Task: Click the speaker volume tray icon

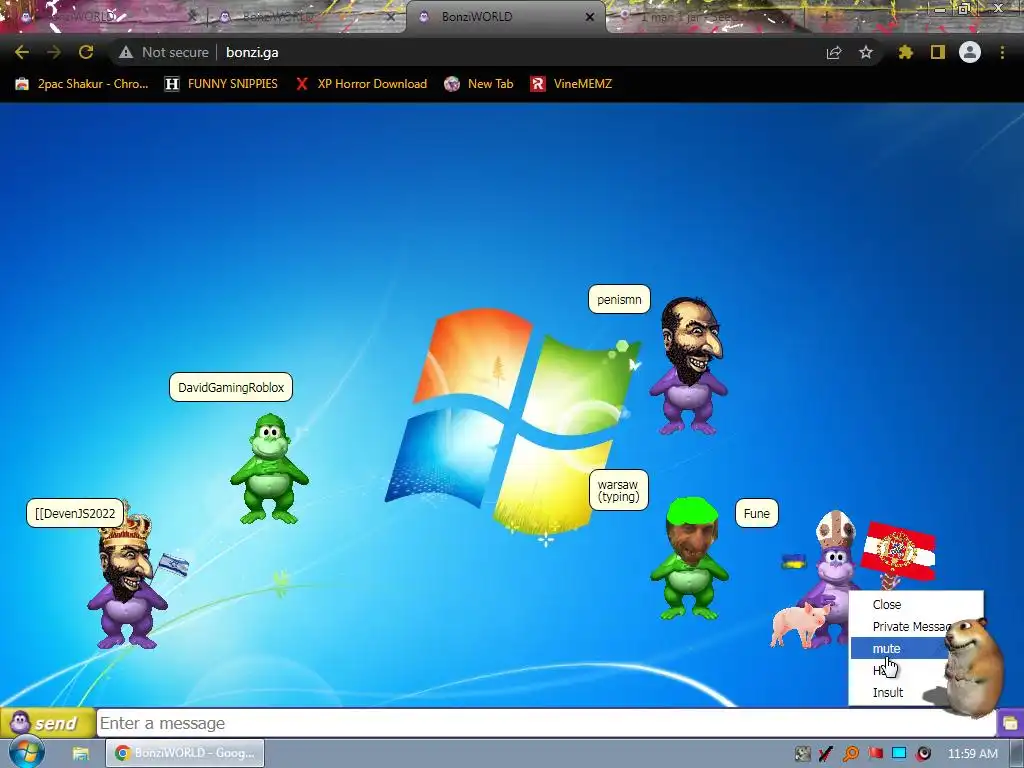Action: coord(923,754)
